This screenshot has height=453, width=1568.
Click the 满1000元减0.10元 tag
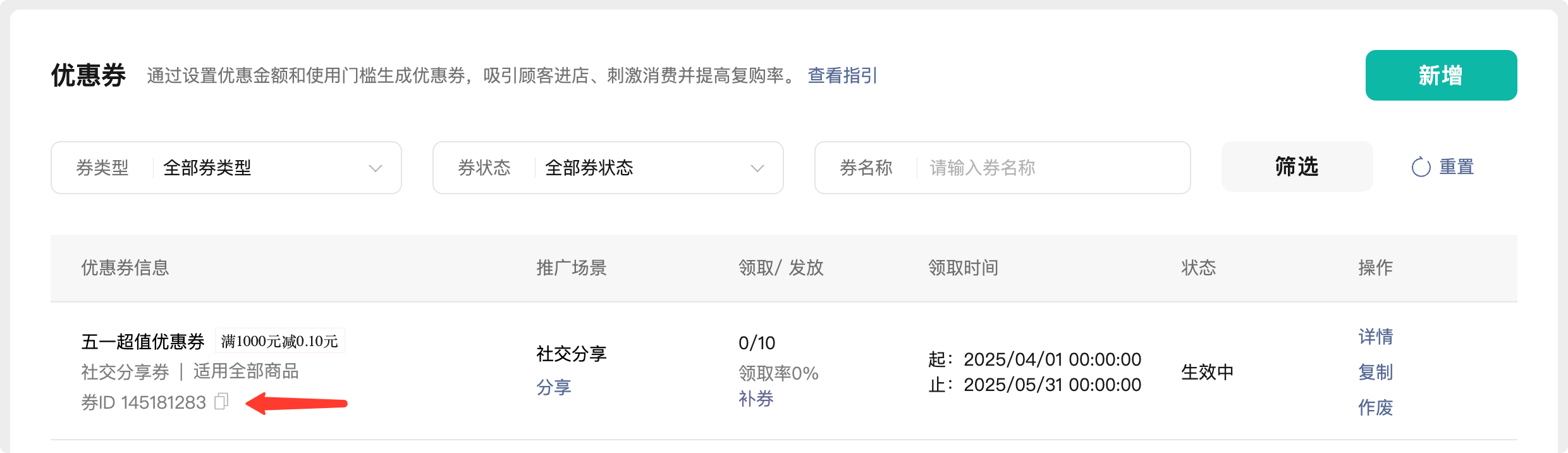[x=279, y=342]
